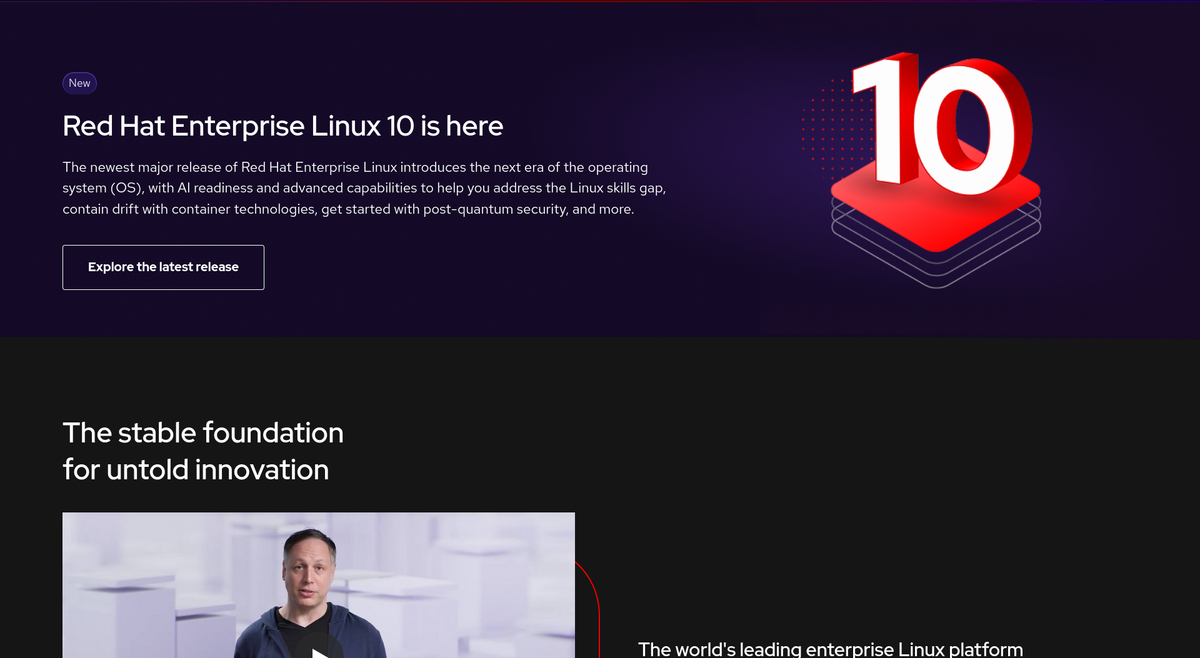Select the heading Red Hat Enterprise Linux 10 is here
Viewport: 1200px width, 658px height.
tap(283, 126)
